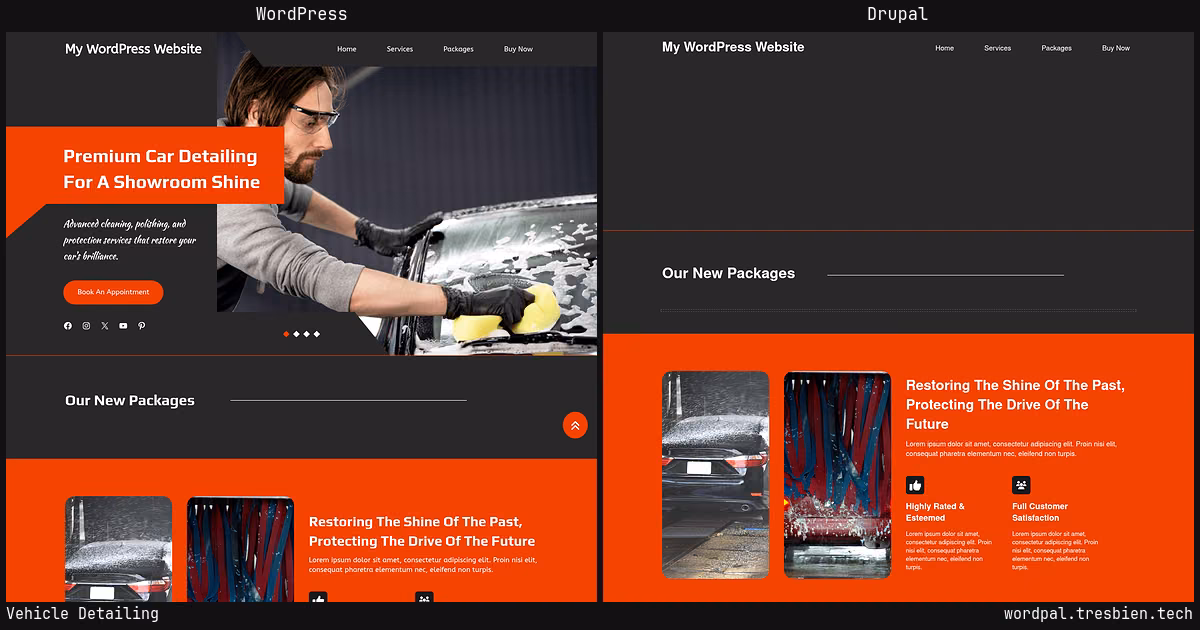Click car wash brushes photo in WordPress pane
Screen dimensions: 1200x630
point(240,549)
